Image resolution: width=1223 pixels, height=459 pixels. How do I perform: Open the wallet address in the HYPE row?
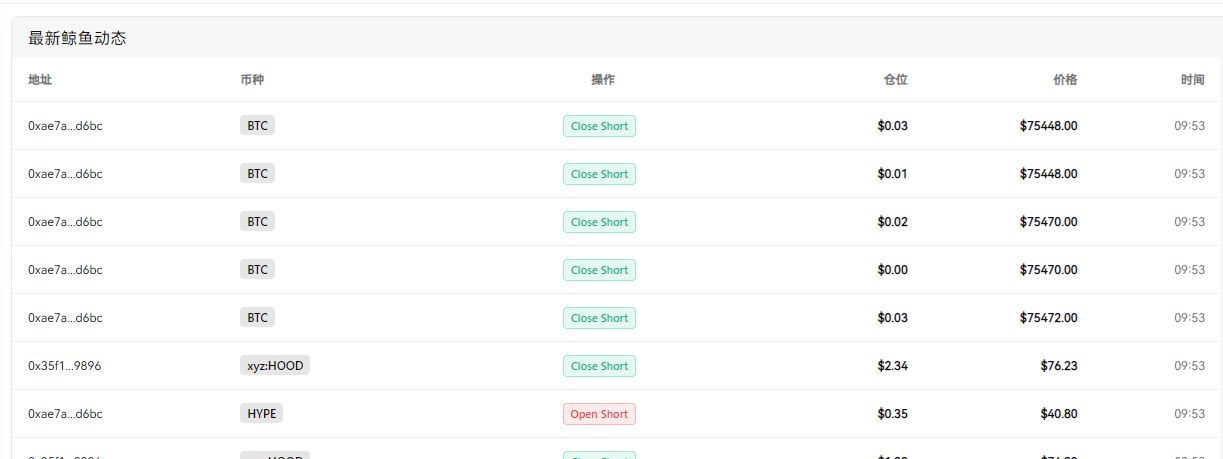pyautogui.click(x=65, y=414)
